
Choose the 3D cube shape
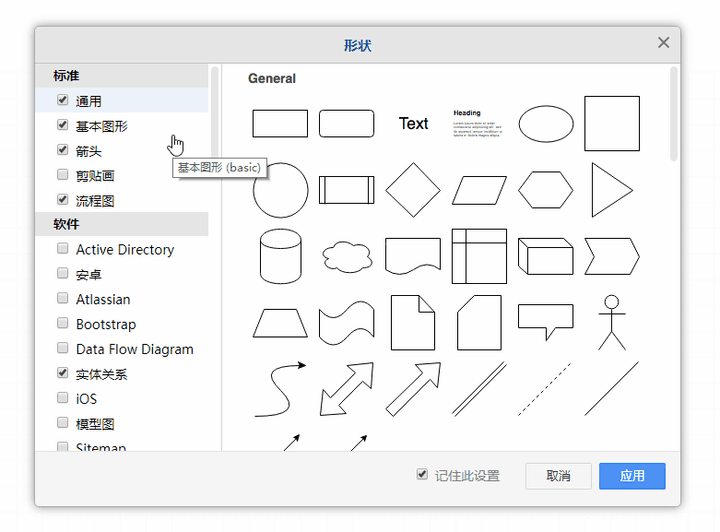point(545,256)
